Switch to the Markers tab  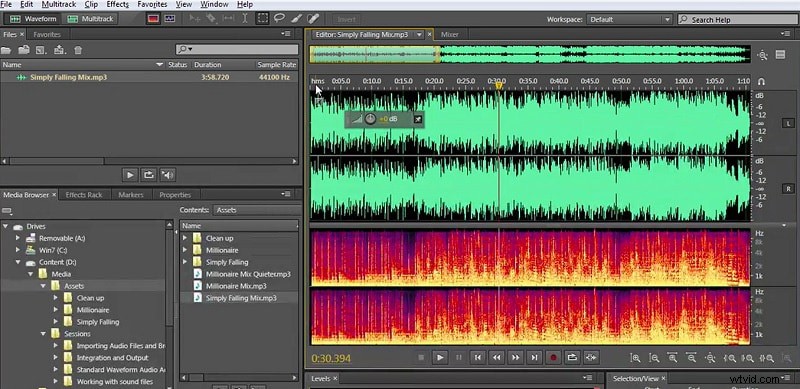coord(131,195)
